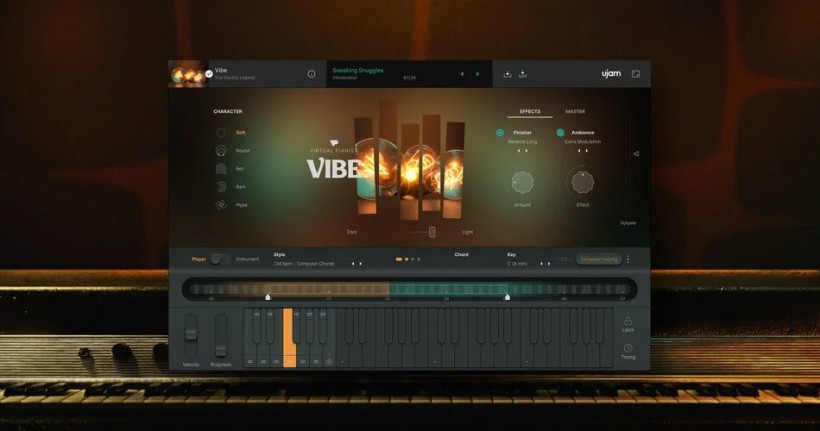Click the Latch lock icon

(628, 321)
